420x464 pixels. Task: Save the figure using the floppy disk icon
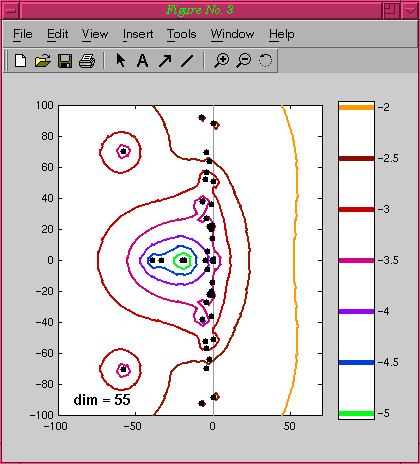(65, 61)
